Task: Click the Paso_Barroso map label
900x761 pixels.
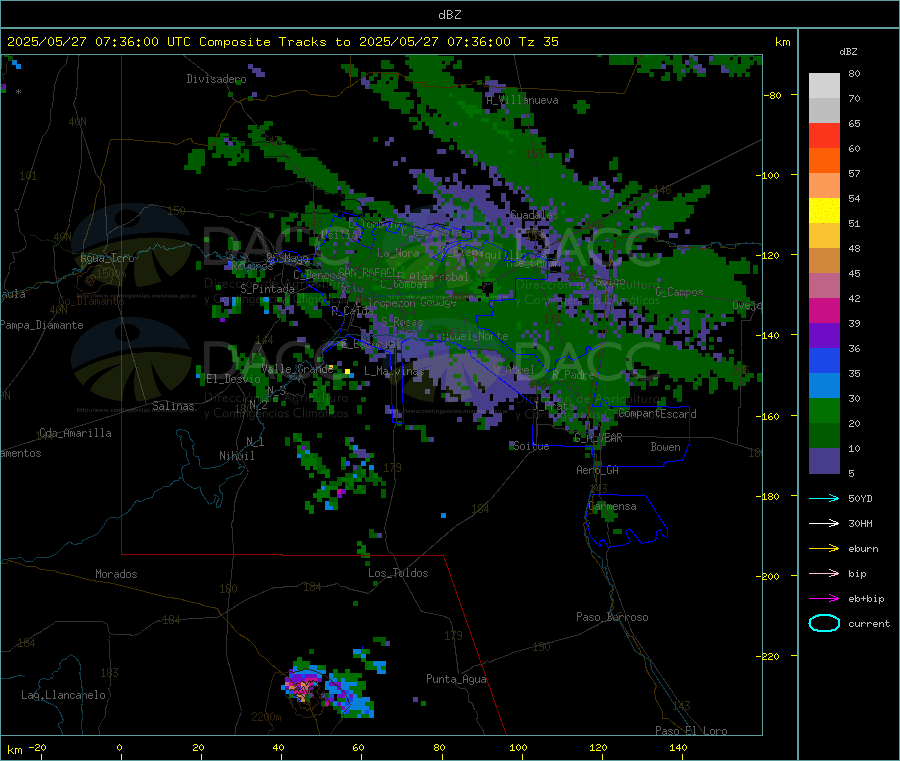Action: (x=612, y=618)
